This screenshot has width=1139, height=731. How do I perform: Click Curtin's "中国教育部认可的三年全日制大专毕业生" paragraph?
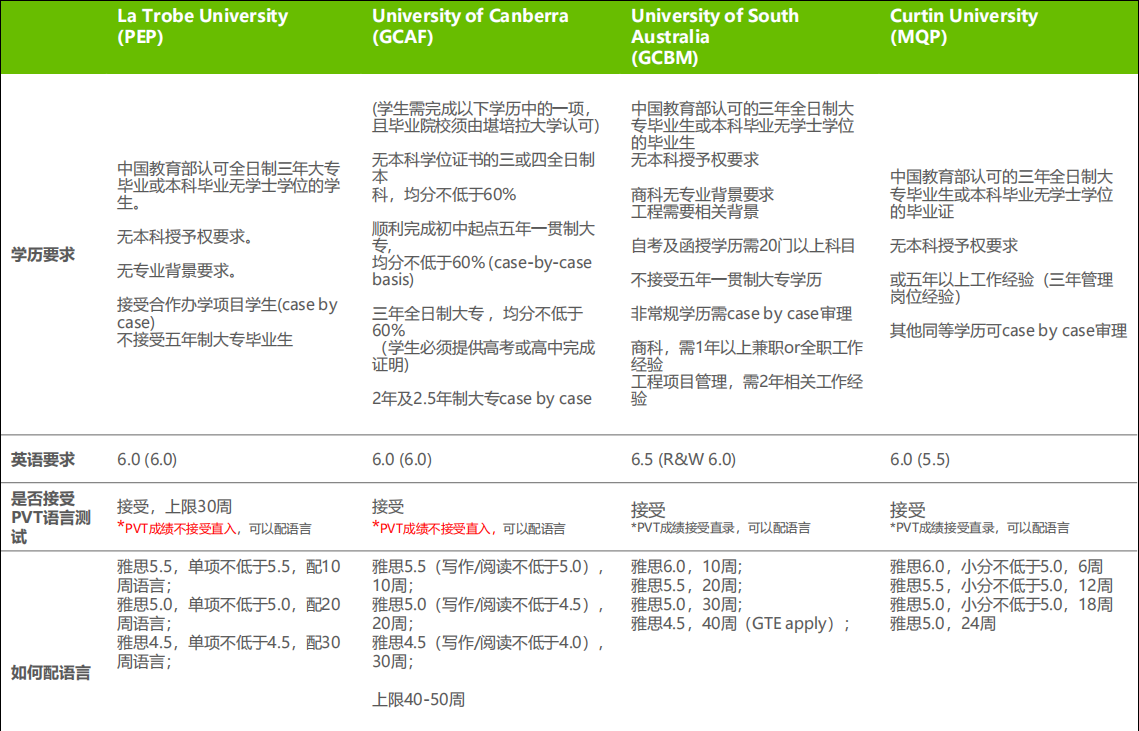pos(1002,194)
